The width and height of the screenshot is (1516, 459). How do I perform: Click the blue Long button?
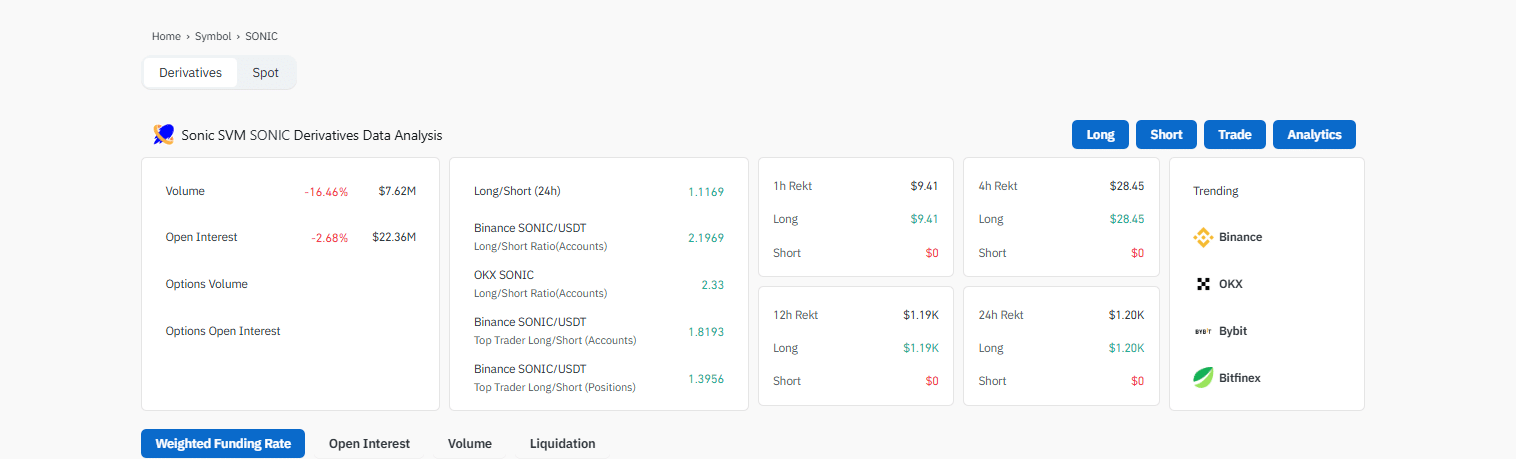(x=1100, y=134)
